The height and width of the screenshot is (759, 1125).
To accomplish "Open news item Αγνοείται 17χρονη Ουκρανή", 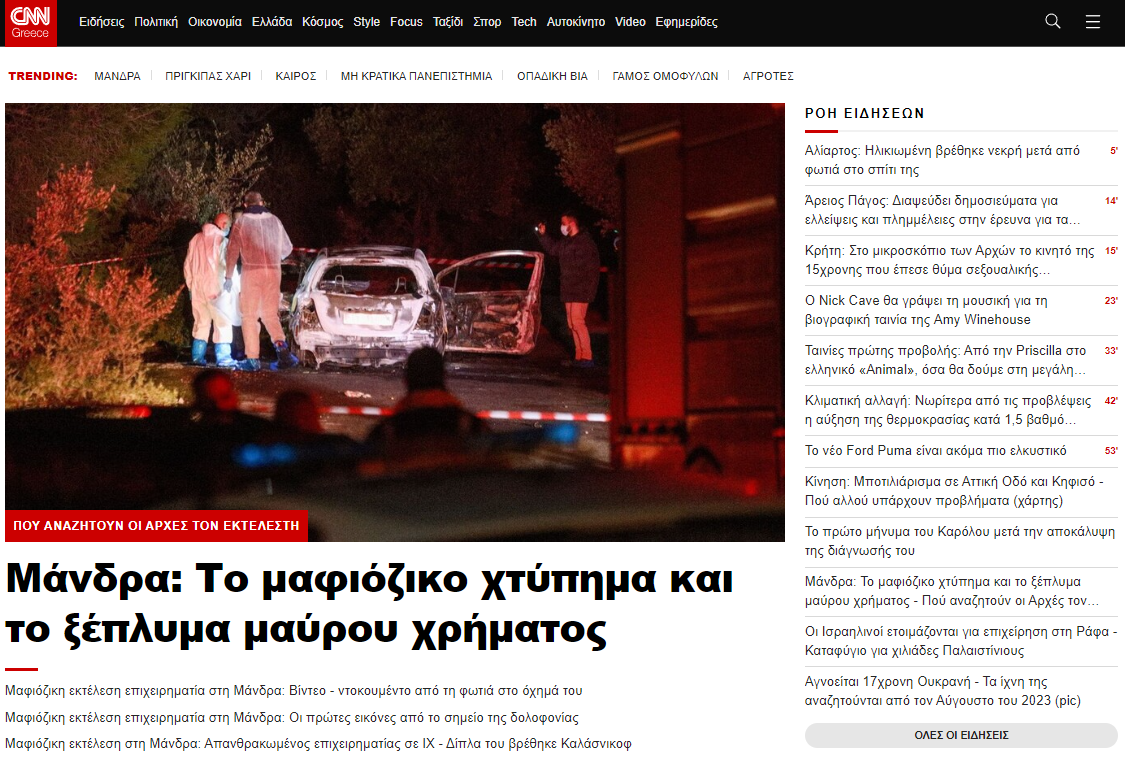I will click(943, 691).
